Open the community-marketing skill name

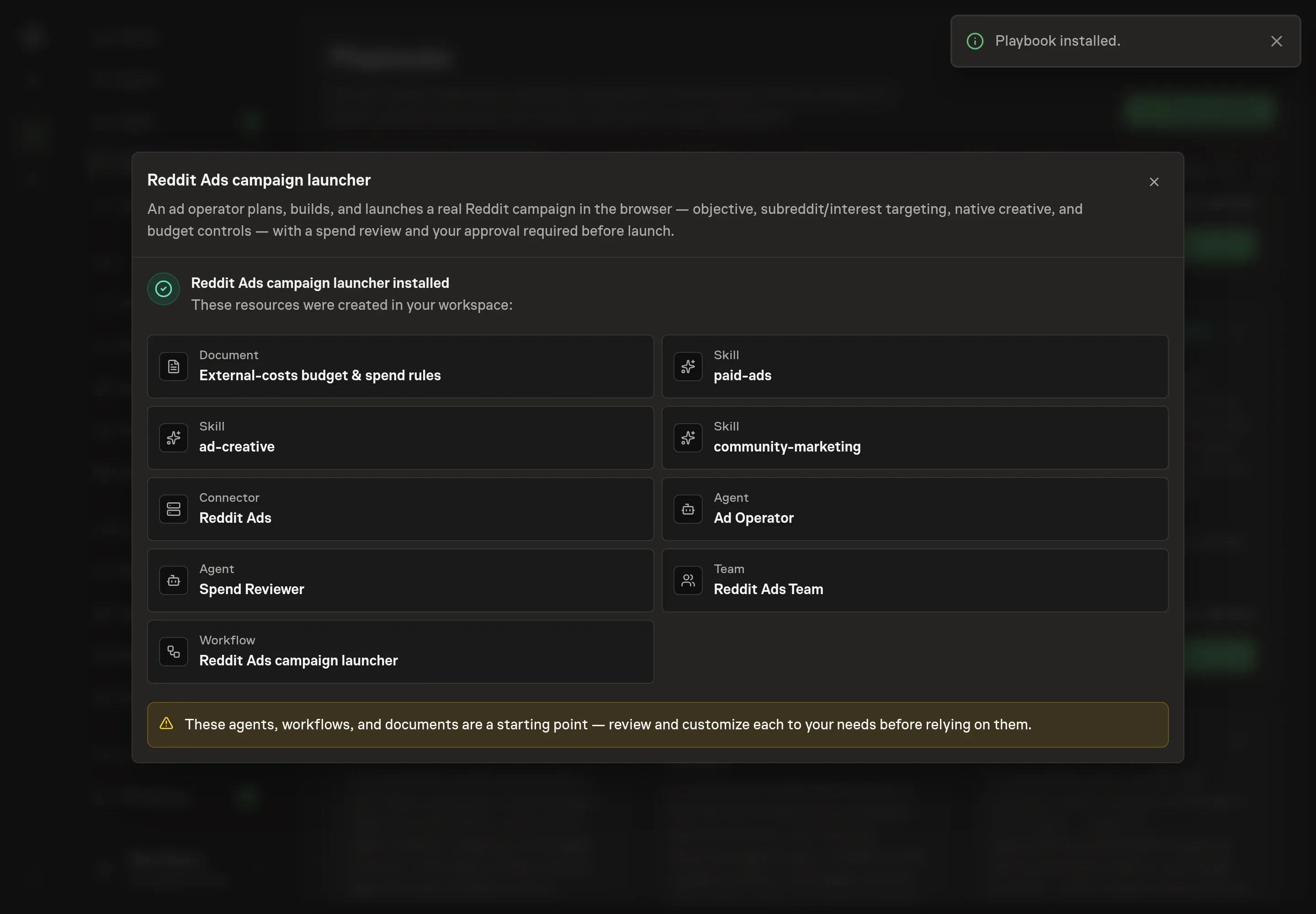787,446
